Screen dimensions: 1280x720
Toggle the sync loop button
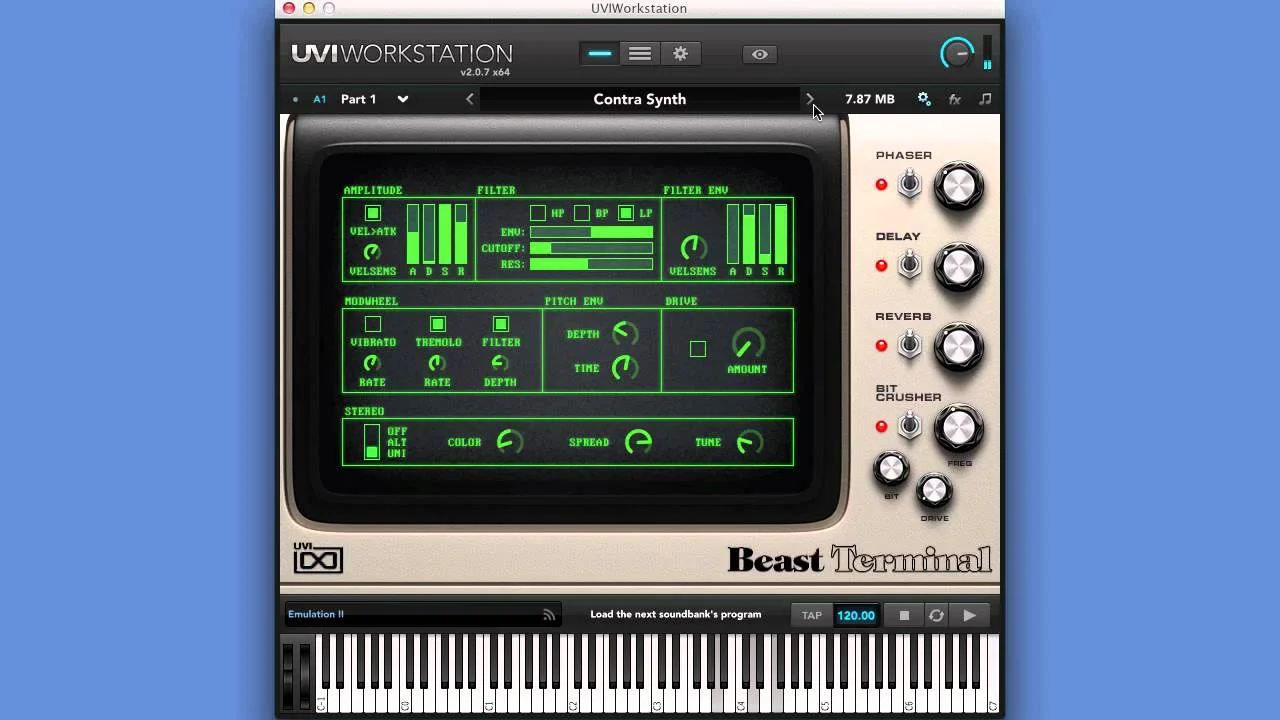click(x=936, y=615)
